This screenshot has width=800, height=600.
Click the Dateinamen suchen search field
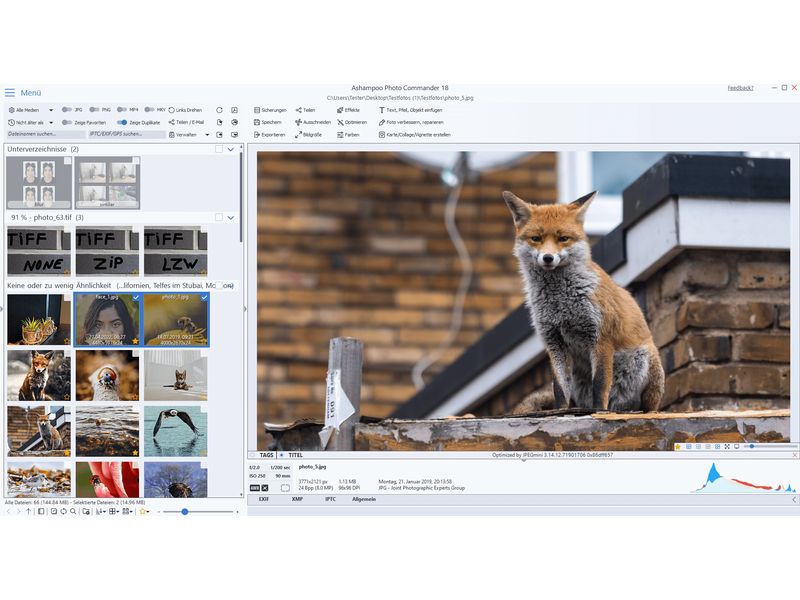[46, 134]
